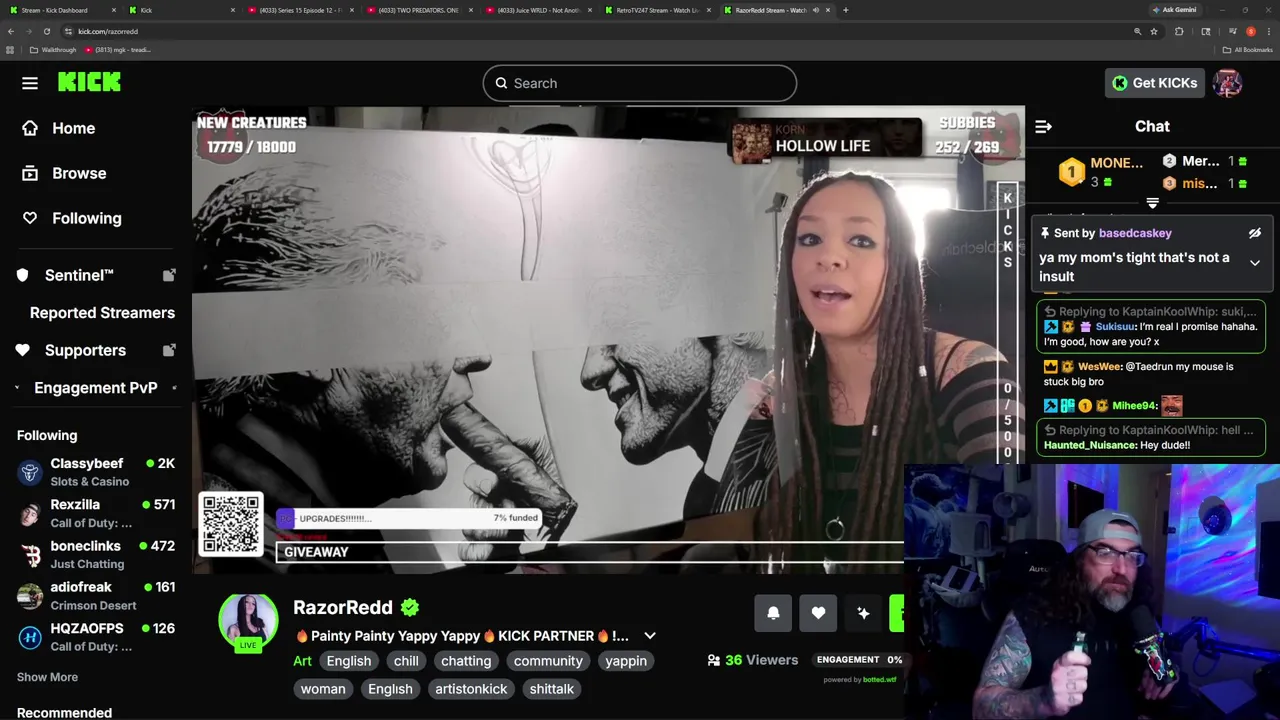Open Rexzilla's stream in the following list
The image size is (1280, 720).
click(96, 513)
